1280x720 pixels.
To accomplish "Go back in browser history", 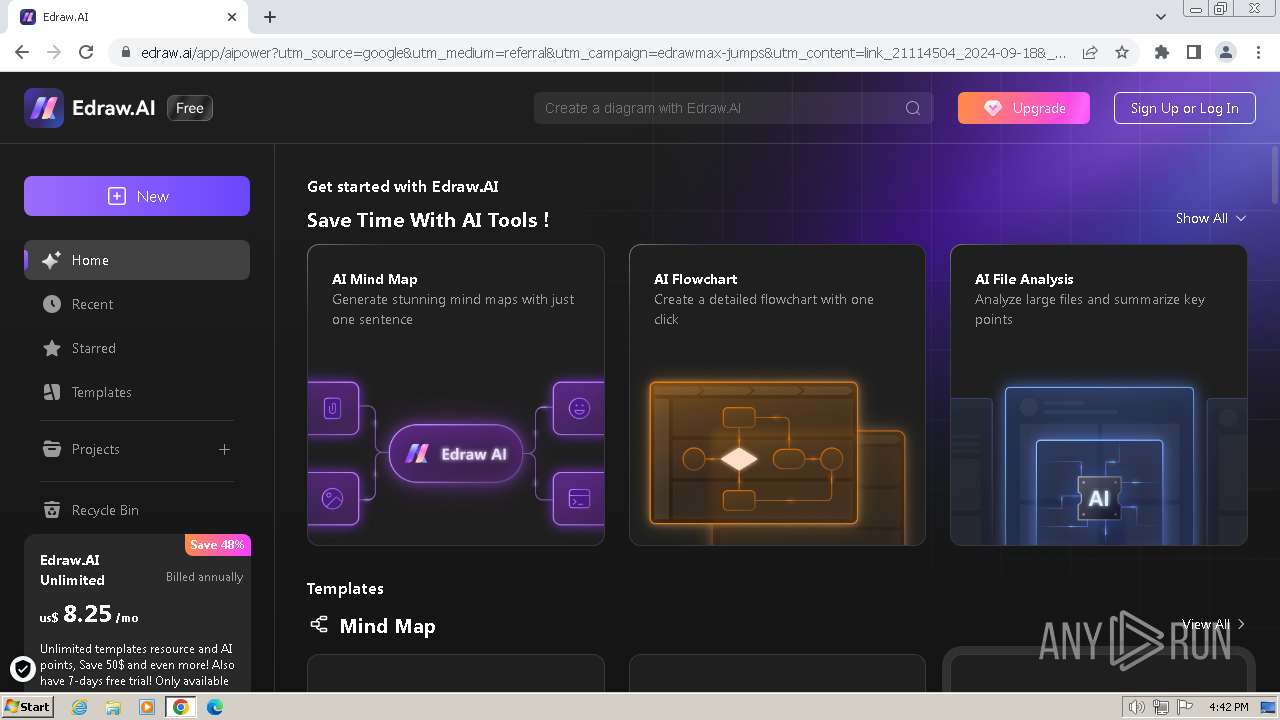I will 22,52.
